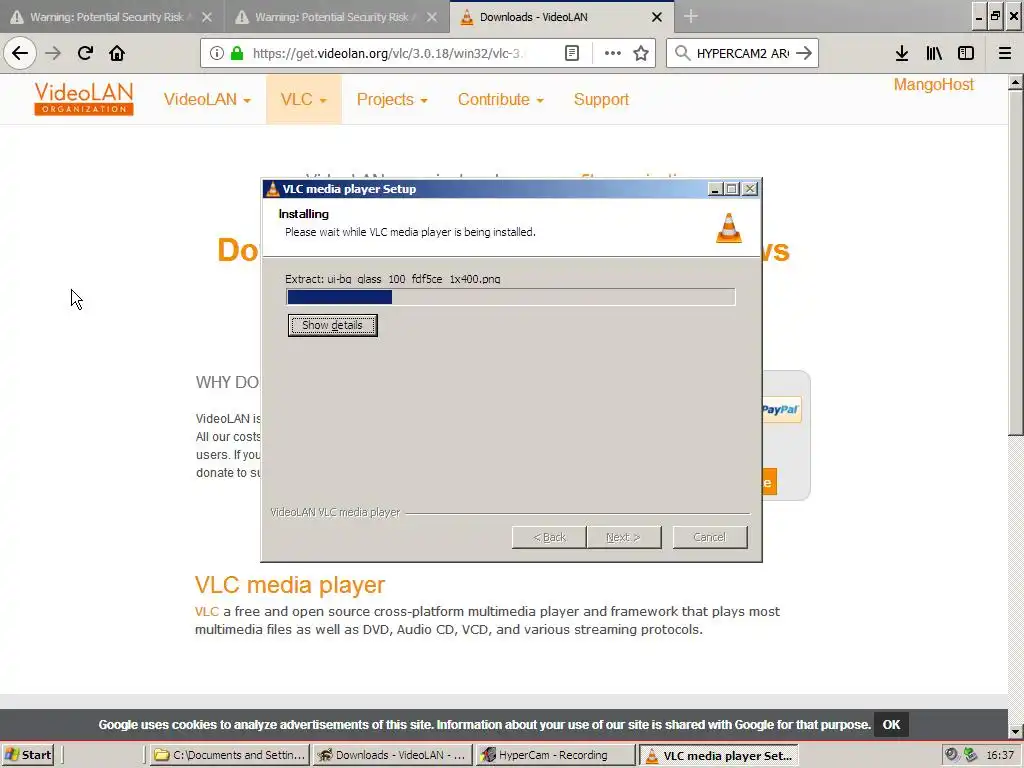The width and height of the screenshot is (1024, 768).
Task: Click the clock in the system tray
Action: 1000,755
